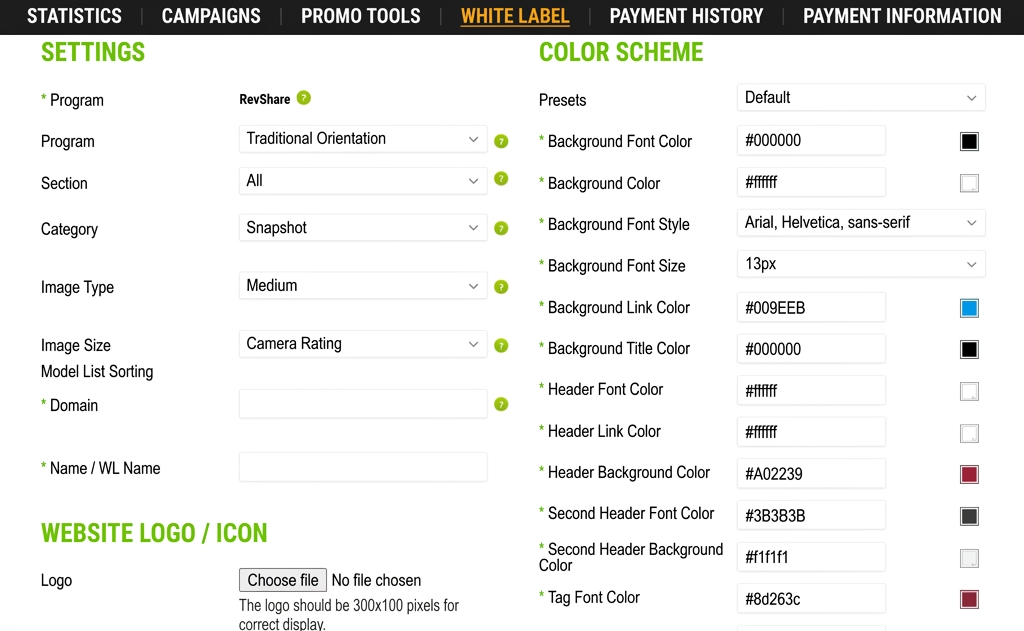Open Tag Font Color swatch
This screenshot has width=1024, height=631.
point(969,599)
